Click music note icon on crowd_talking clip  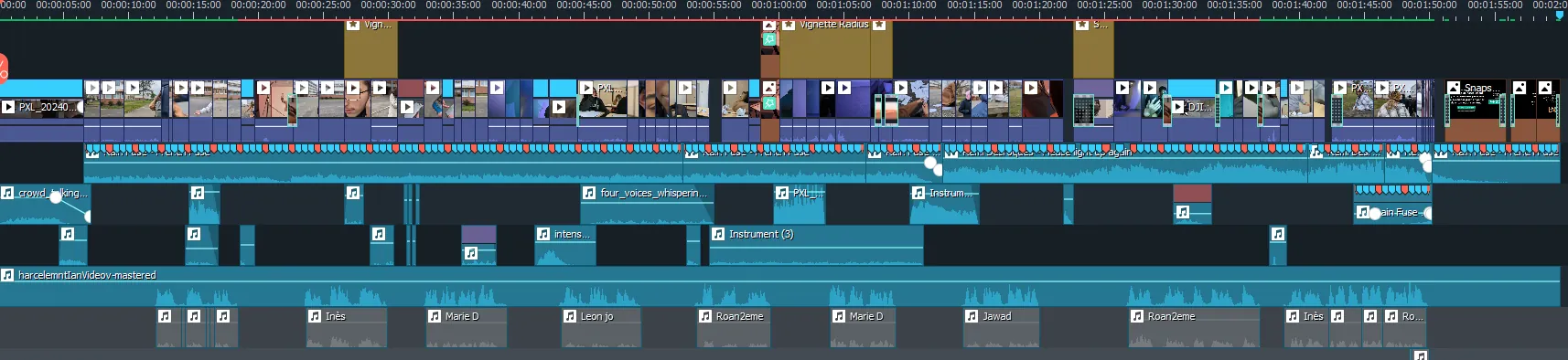[7, 193]
